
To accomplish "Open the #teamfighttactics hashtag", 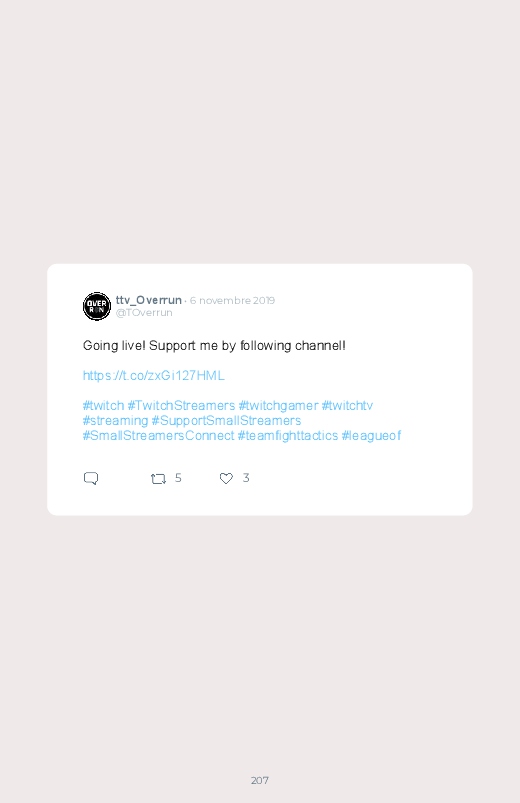I will click(x=288, y=436).
